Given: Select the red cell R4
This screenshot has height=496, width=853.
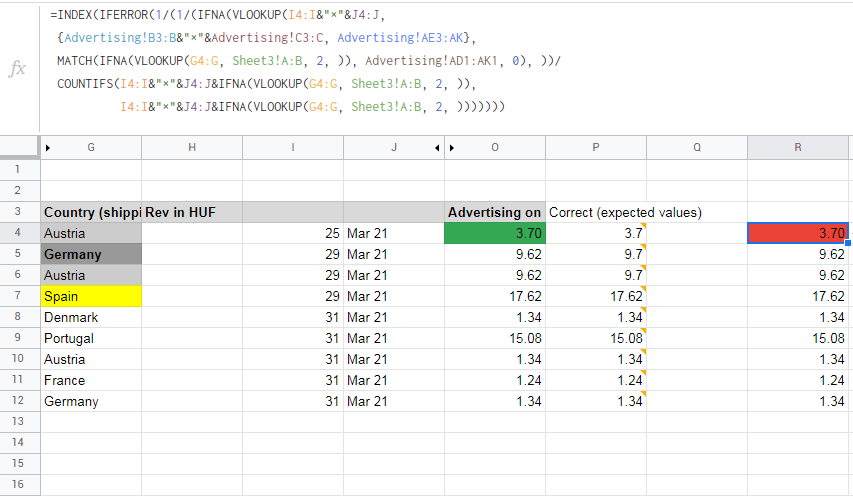Looking at the screenshot, I should click(x=798, y=233).
